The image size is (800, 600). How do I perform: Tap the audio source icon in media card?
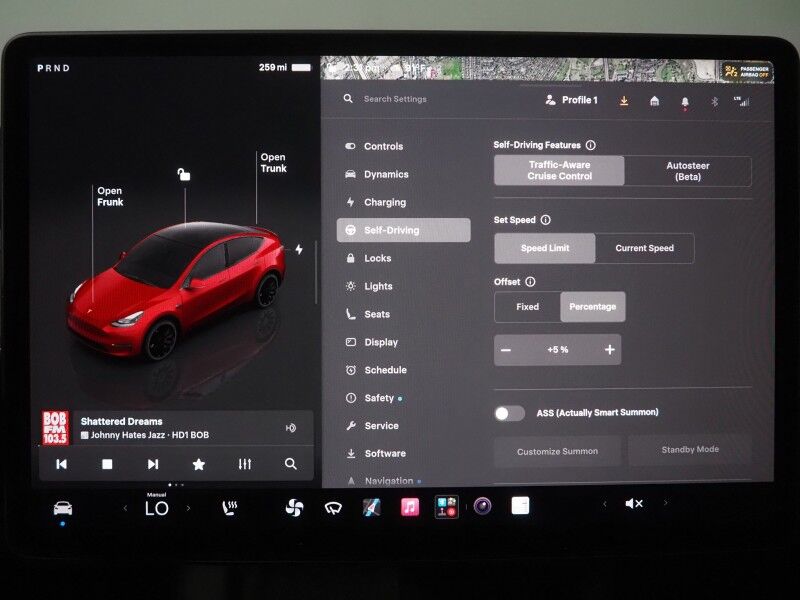[x=291, y=428]
